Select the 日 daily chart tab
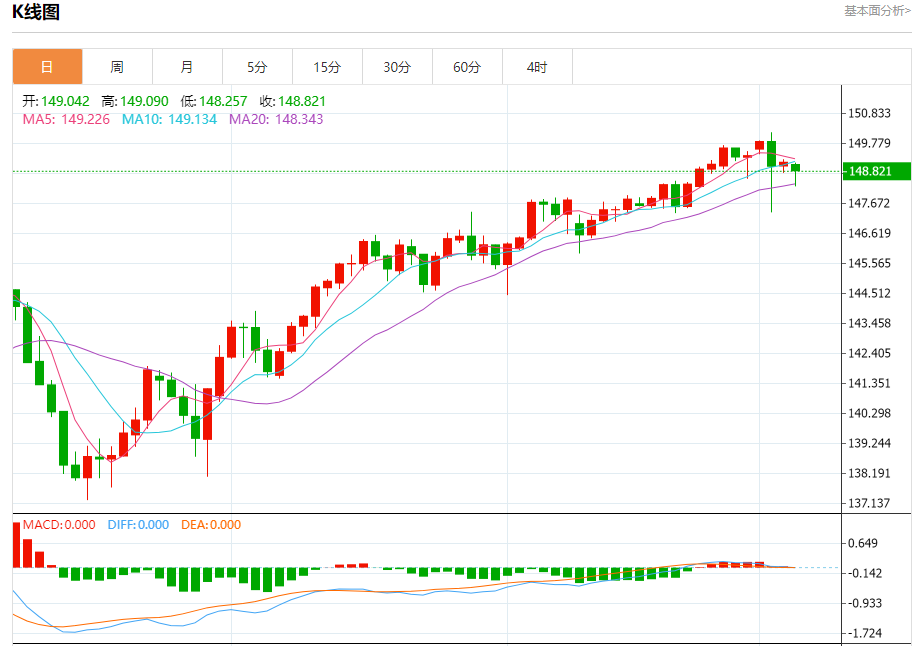922x646 pixels. tap(47, 66)
